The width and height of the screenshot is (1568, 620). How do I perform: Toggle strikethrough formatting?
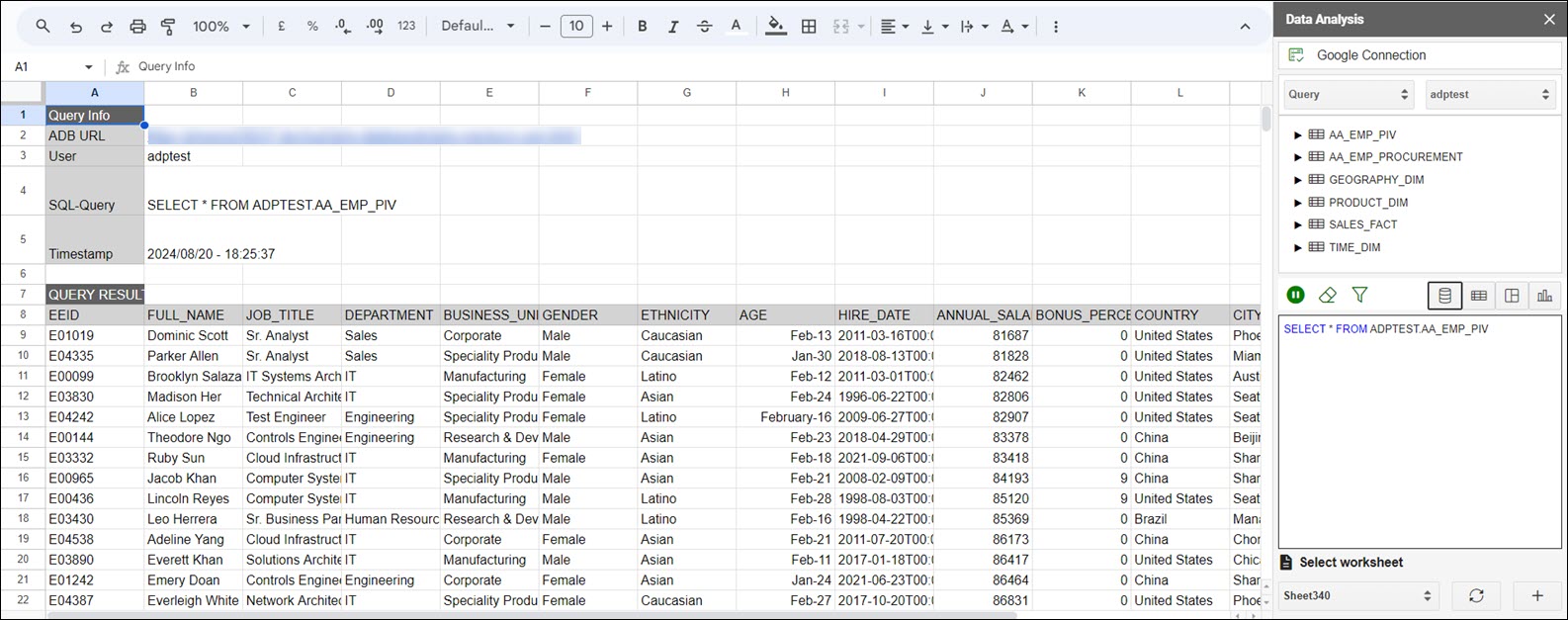point(704,27)
